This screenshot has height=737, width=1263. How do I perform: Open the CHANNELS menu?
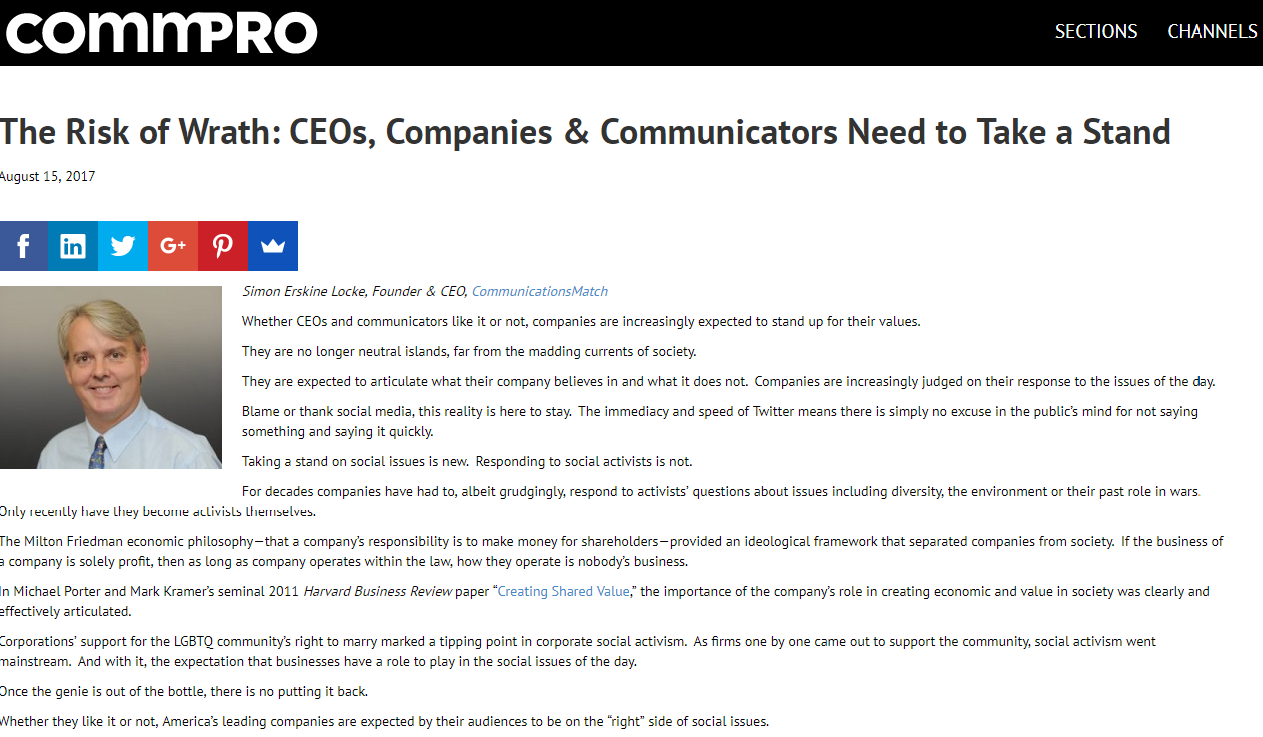click(1213, 32)
